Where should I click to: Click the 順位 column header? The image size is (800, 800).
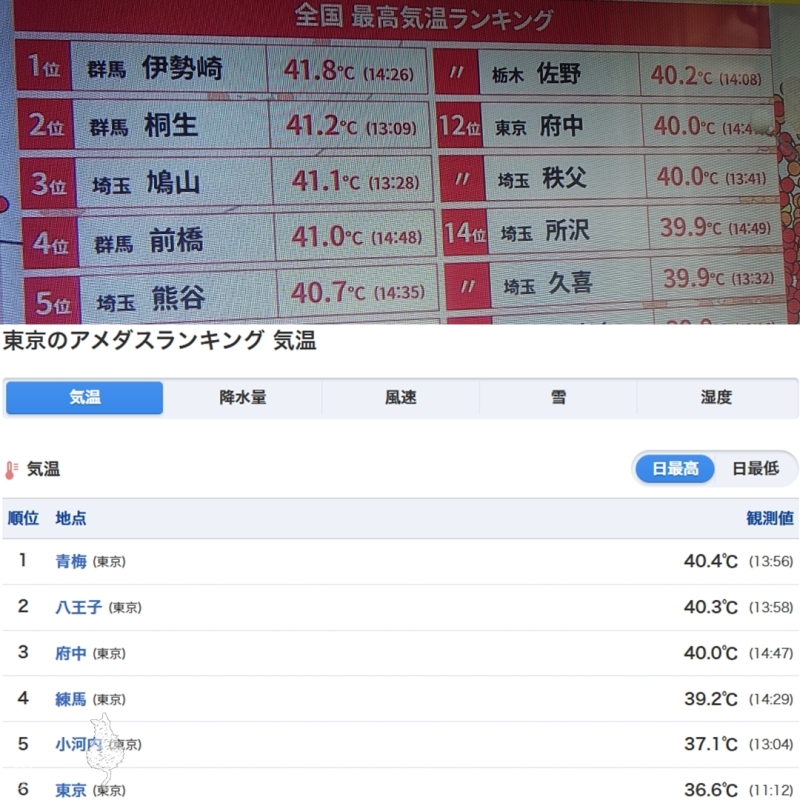(x=23, y=518)
